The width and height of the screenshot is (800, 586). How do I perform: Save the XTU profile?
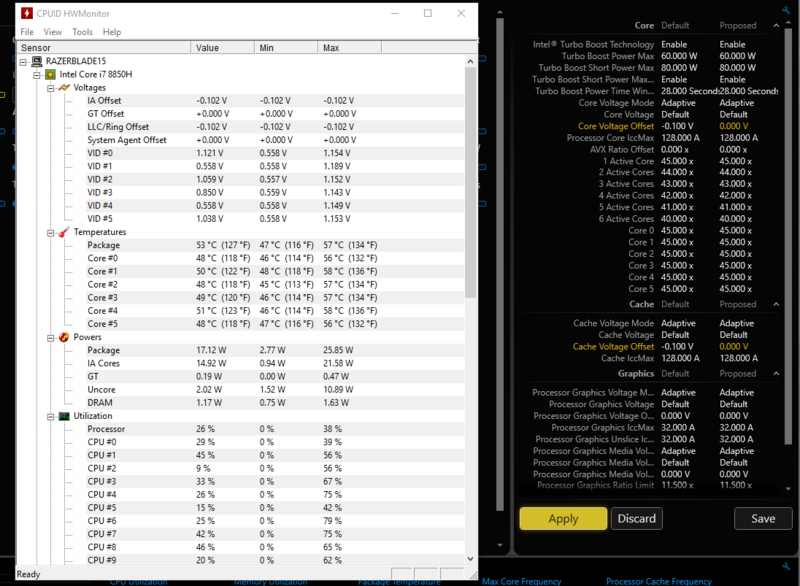pyautogui.click(x=763, y=519)
